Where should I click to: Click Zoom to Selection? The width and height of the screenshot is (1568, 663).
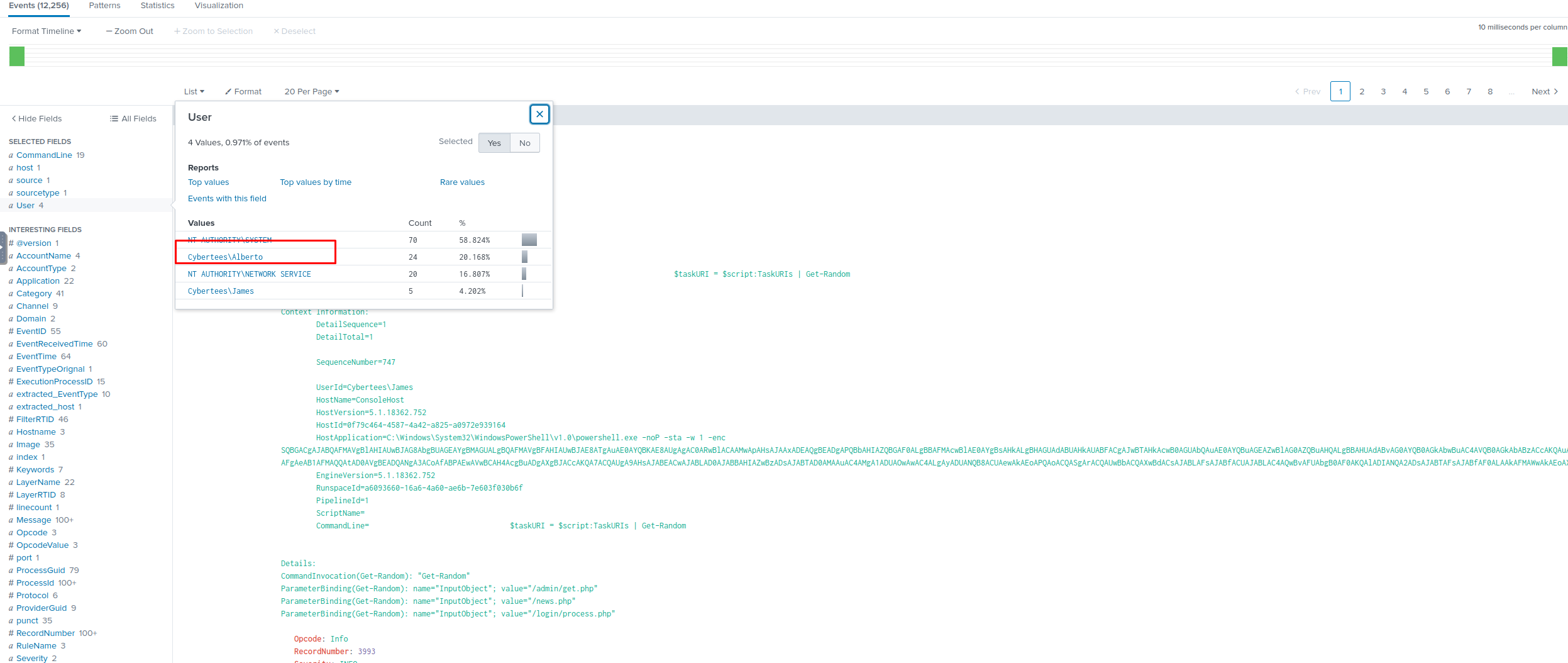tap(213, 31)
